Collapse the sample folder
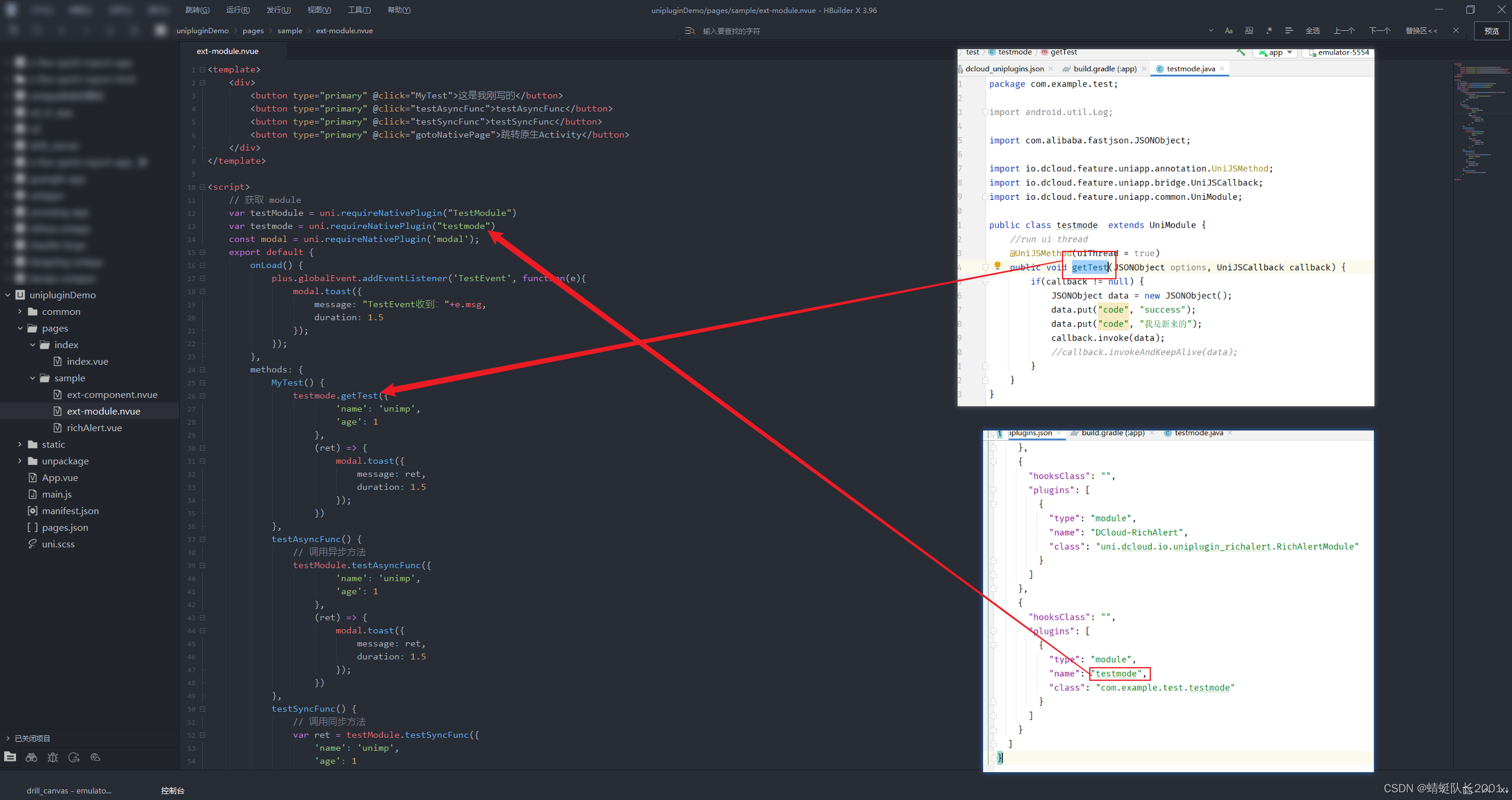1512x800 pixels. (x=33, y=378)
